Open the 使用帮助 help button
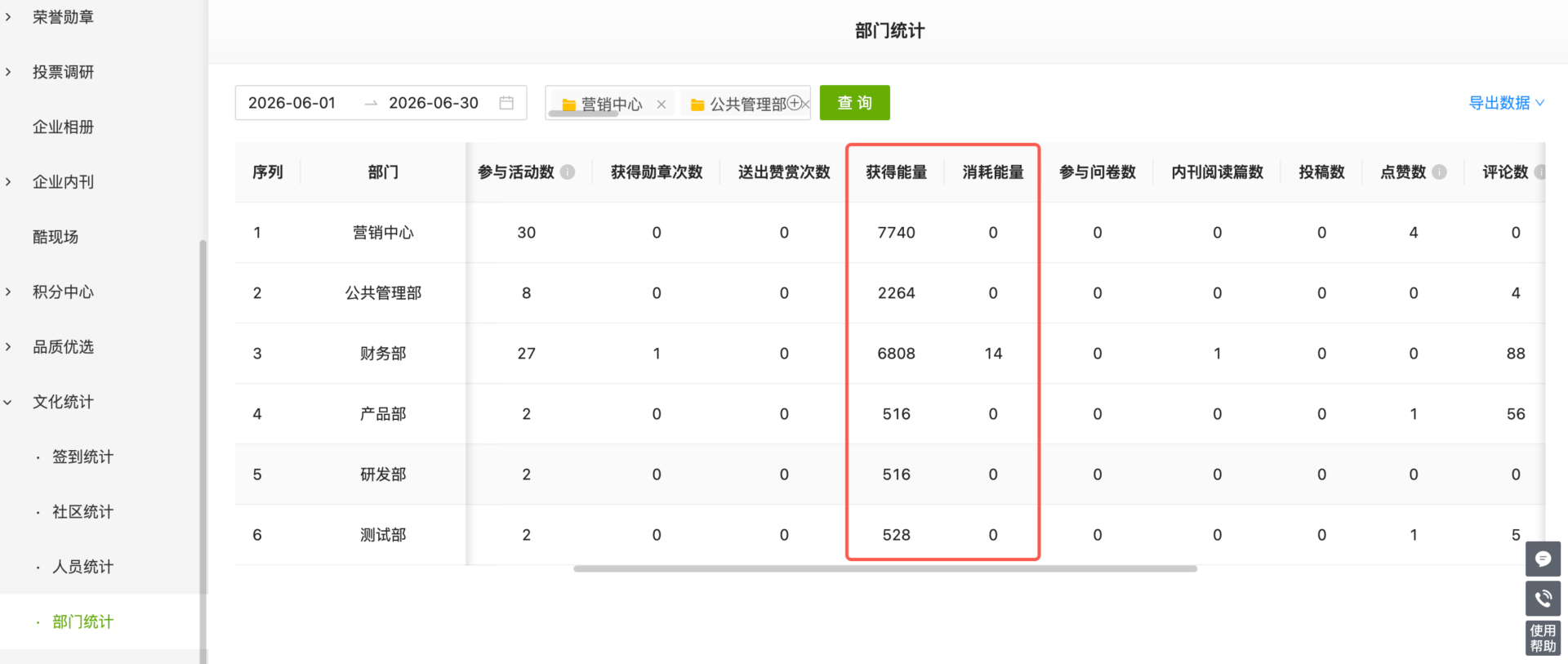The image size is (1568, 664). [x=1543, y=639]
